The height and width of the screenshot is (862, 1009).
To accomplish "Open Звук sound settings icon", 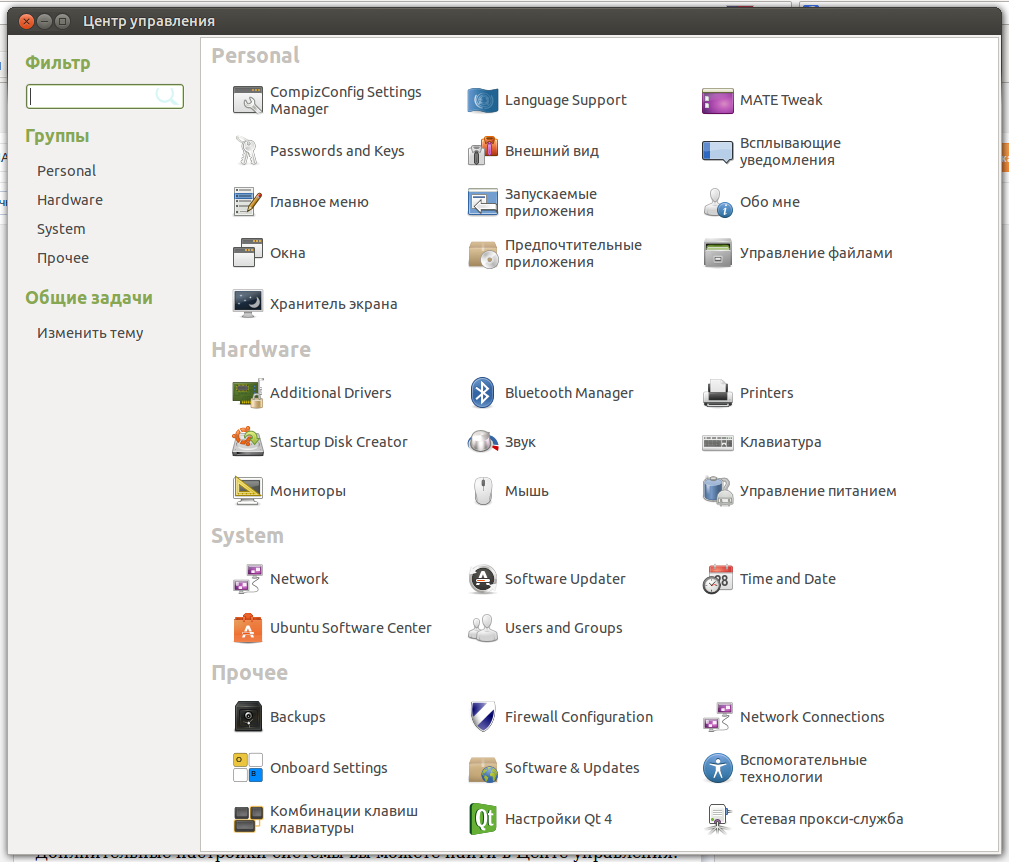I will pos(483,442).
